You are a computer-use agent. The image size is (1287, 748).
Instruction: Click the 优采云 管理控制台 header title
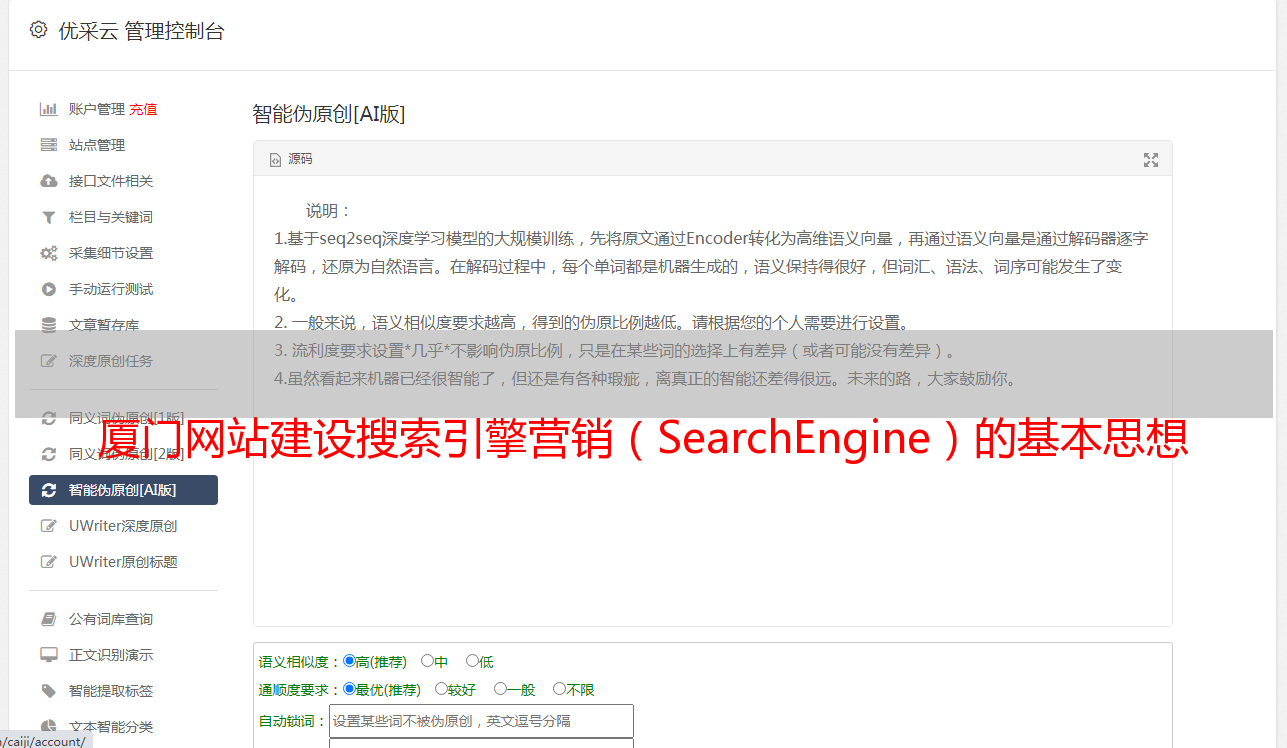tap(141, 31)
